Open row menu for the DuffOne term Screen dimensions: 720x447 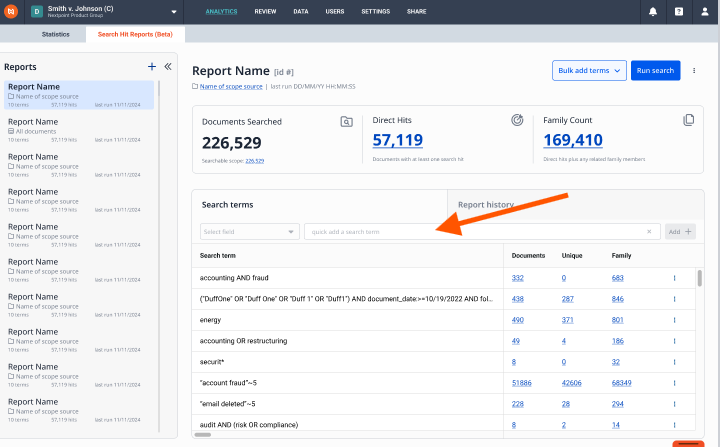click(674, 299)
